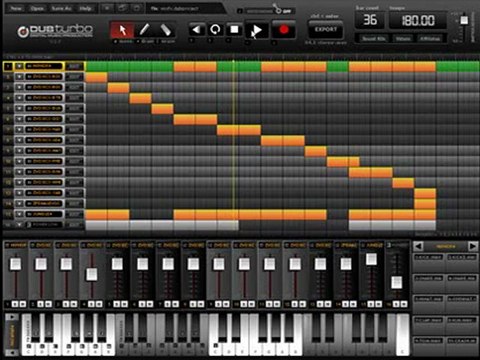The height and width of the screenshot is (360, 480).
Task: Select the eraser tool
Action: click(x=166, y=30)
